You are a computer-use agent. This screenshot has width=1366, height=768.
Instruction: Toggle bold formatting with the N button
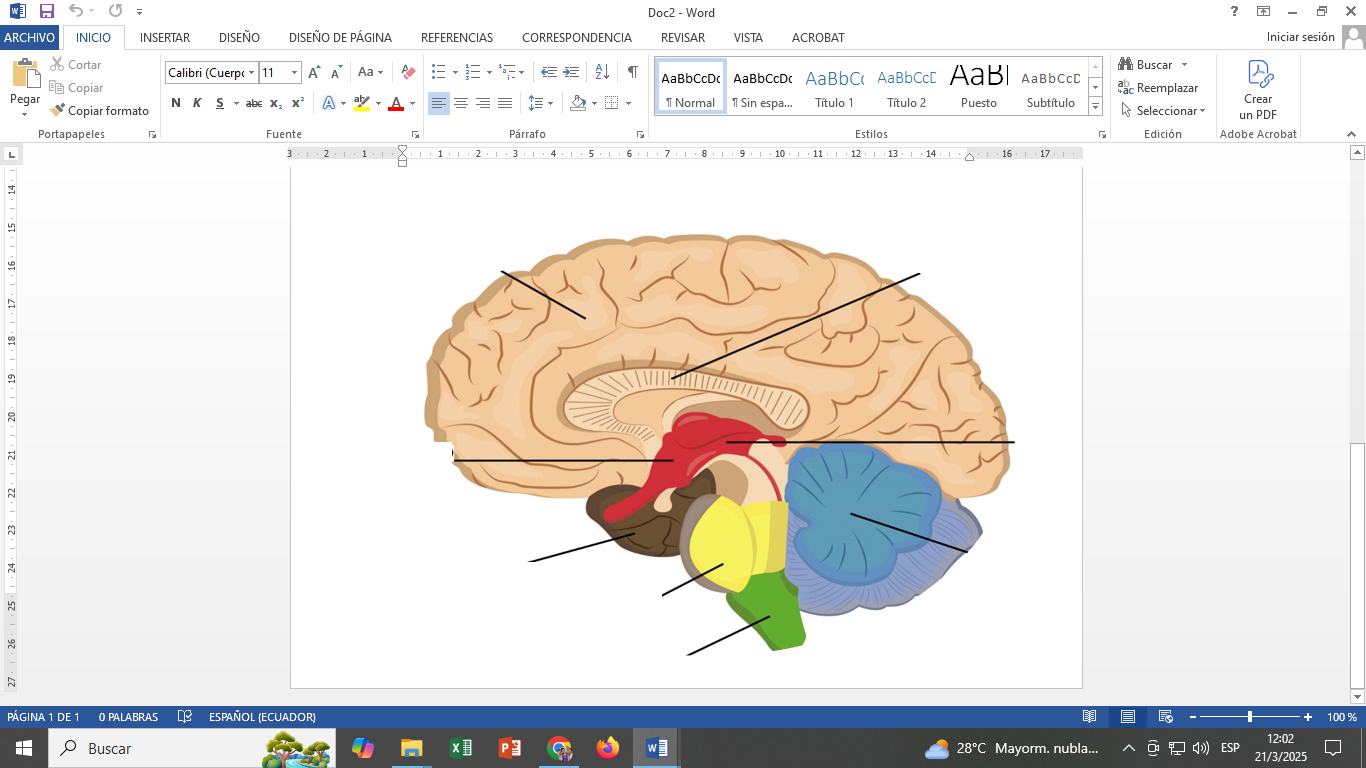176,103
